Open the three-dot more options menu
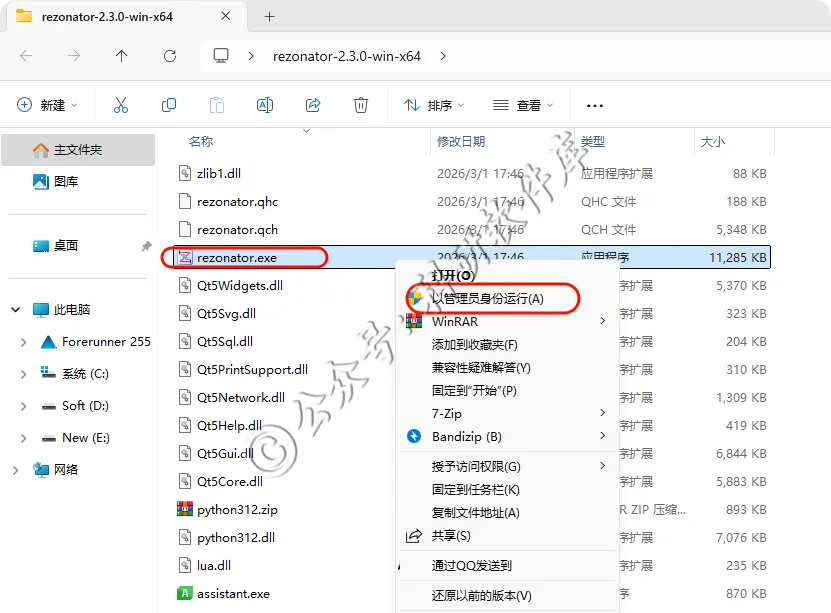The height and width of the screenshot is (613, 831). point(595,105)
